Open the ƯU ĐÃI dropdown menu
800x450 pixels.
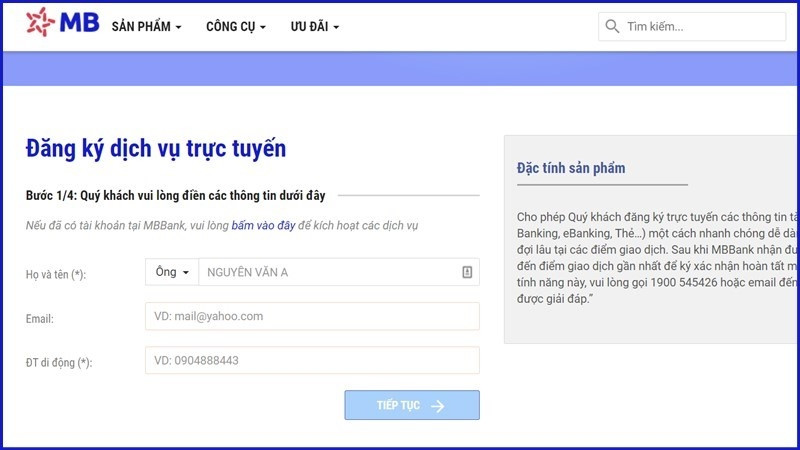pyautogui.click(x=315, y=27)
